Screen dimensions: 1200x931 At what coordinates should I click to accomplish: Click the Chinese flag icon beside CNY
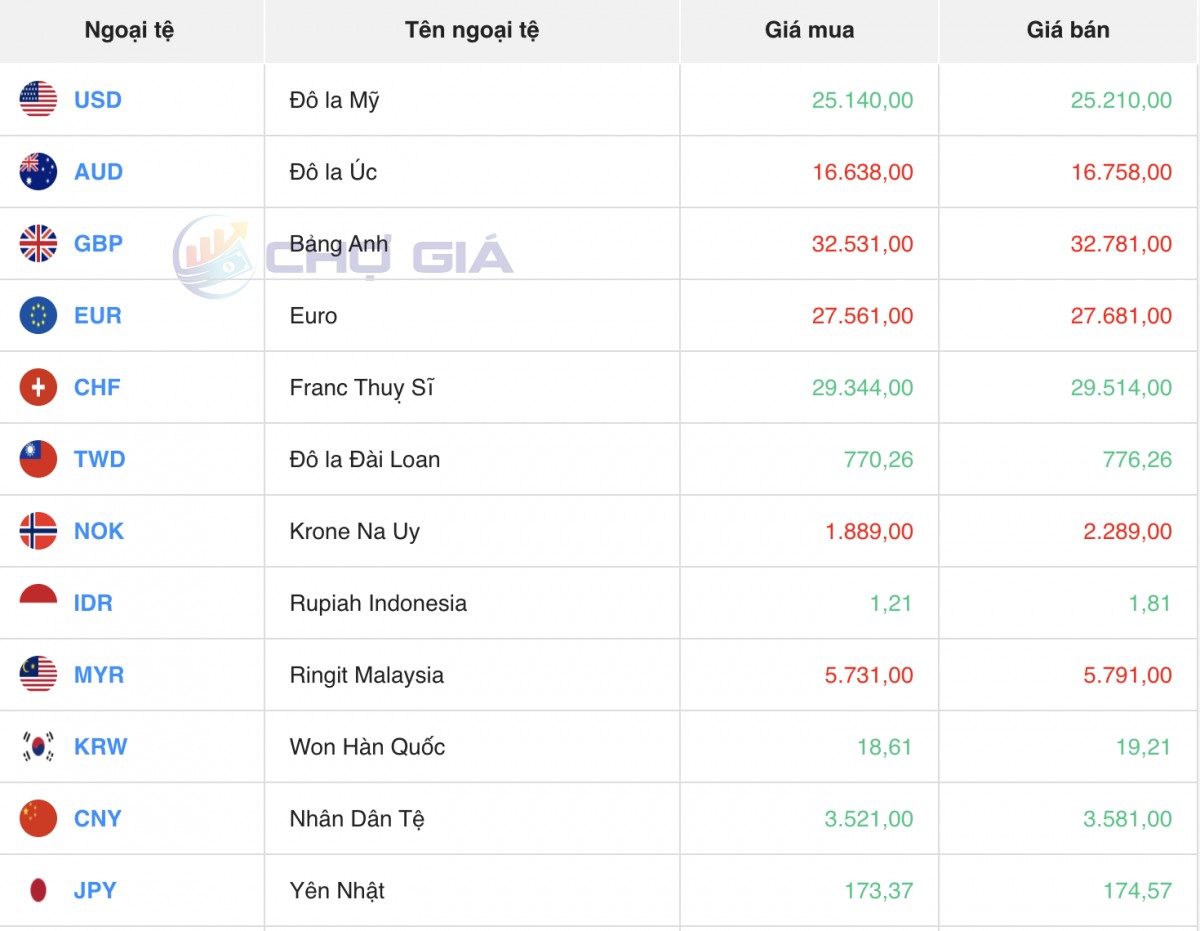38,819
